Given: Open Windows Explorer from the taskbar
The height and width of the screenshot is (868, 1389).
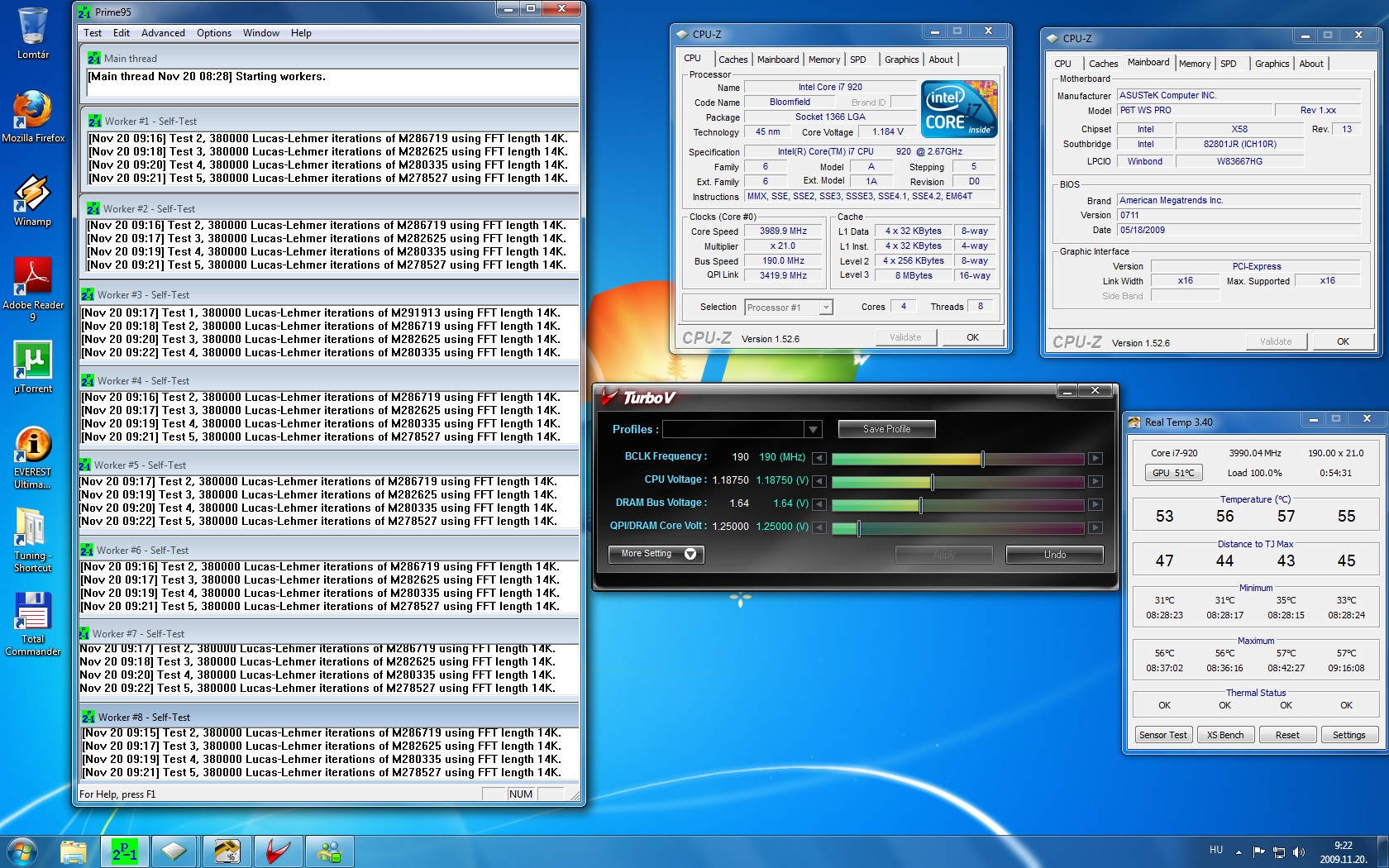Looking at the screenshot, I should [74, 851].
